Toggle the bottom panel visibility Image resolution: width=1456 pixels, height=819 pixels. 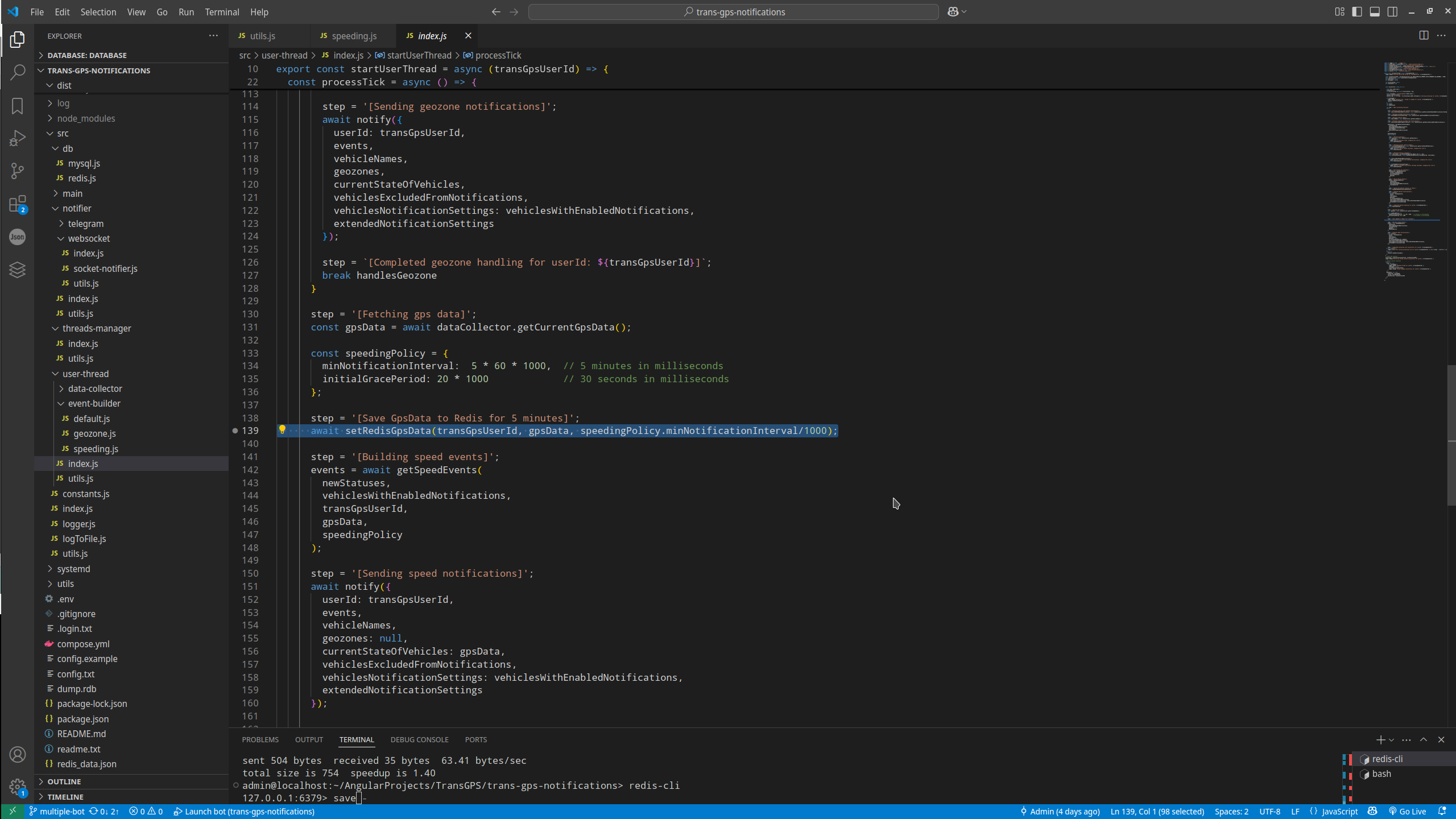1375,12
